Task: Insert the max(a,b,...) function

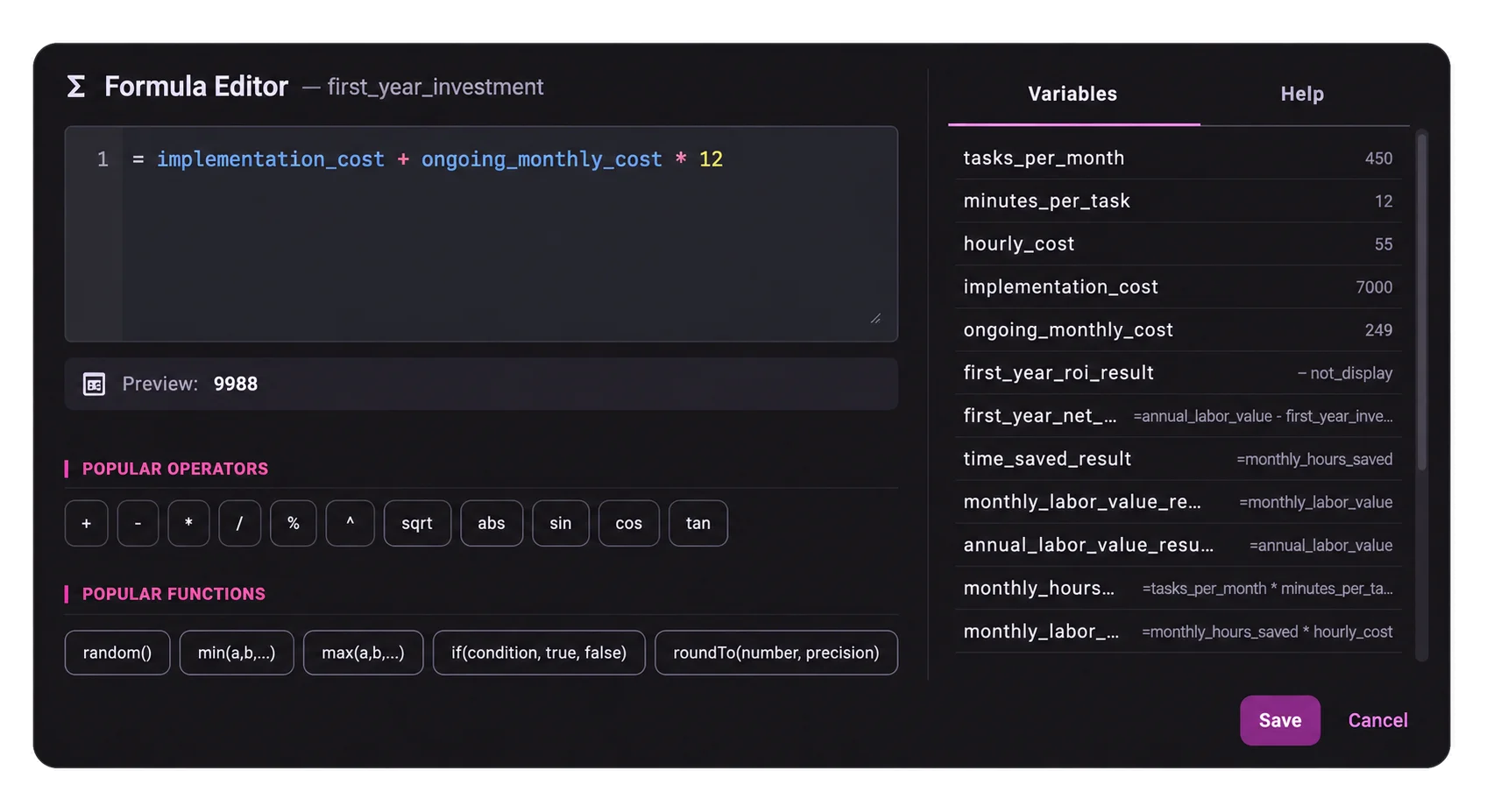Action: [x=363, y=653]
